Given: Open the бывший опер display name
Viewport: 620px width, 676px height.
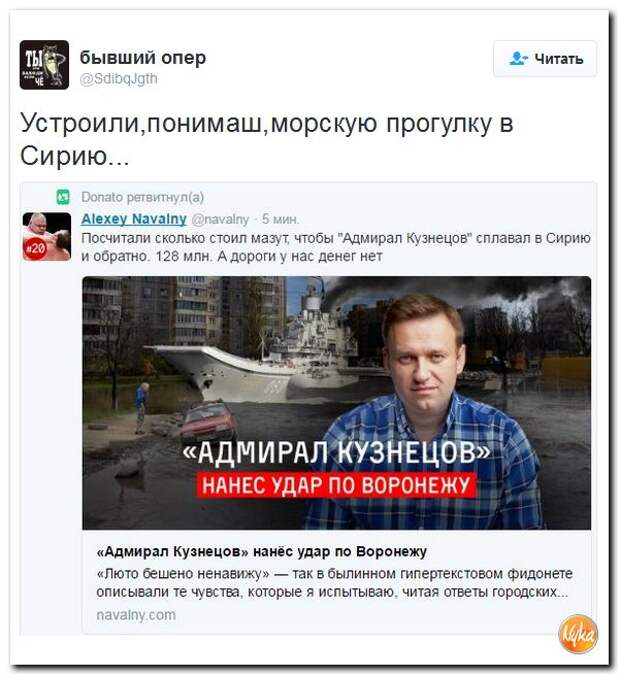Looking at the screenshot, I should point(143,57).
